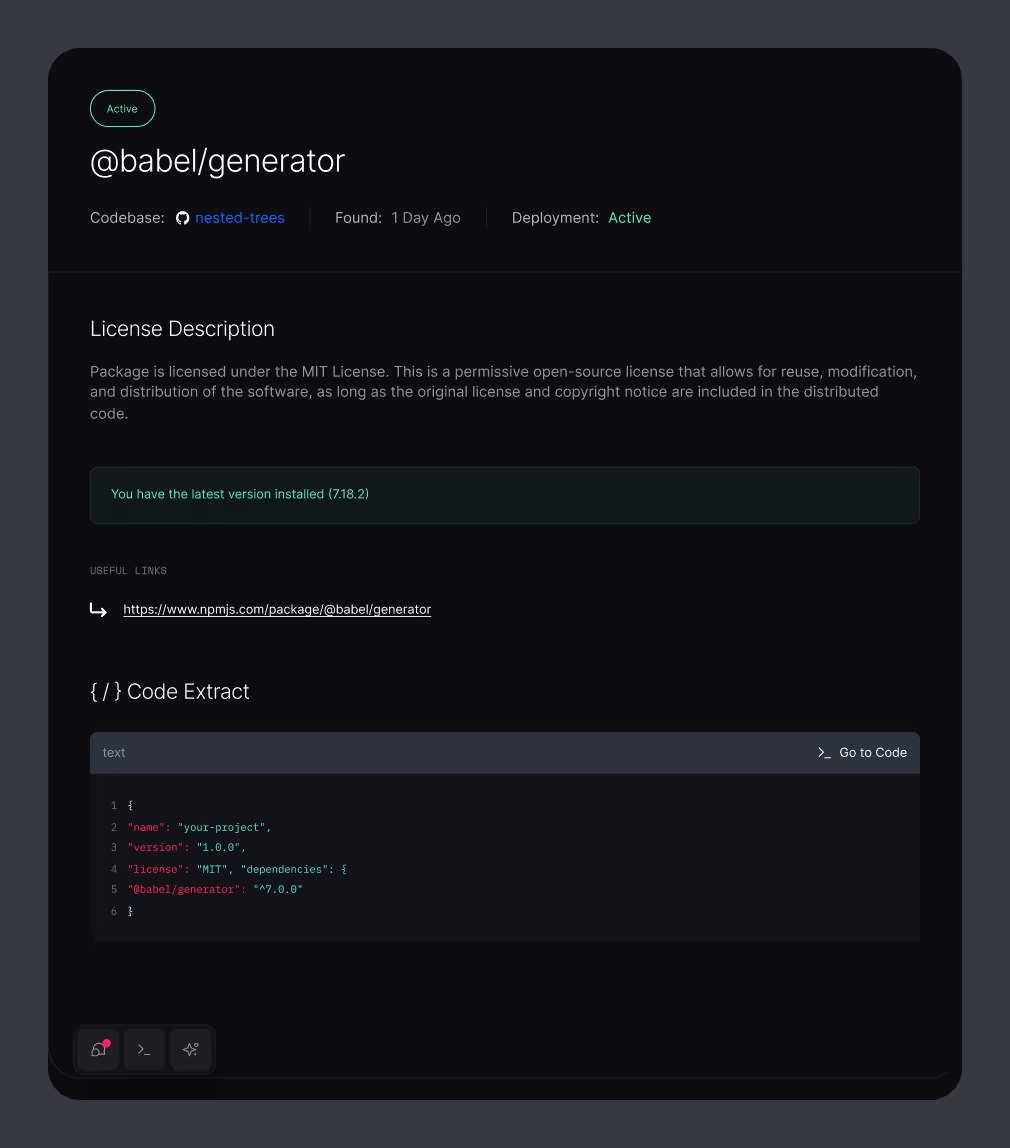Click code line with "license": "MIT"
This screenshot has height=1148, width=1010.
(x=237, y=869)
